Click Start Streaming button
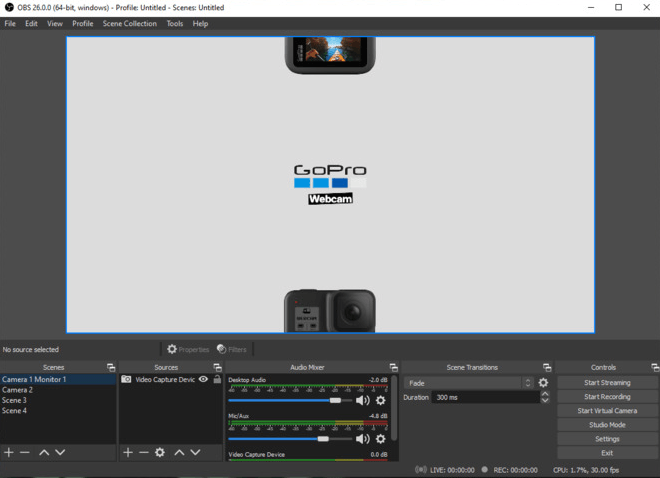 click(607, 382)
